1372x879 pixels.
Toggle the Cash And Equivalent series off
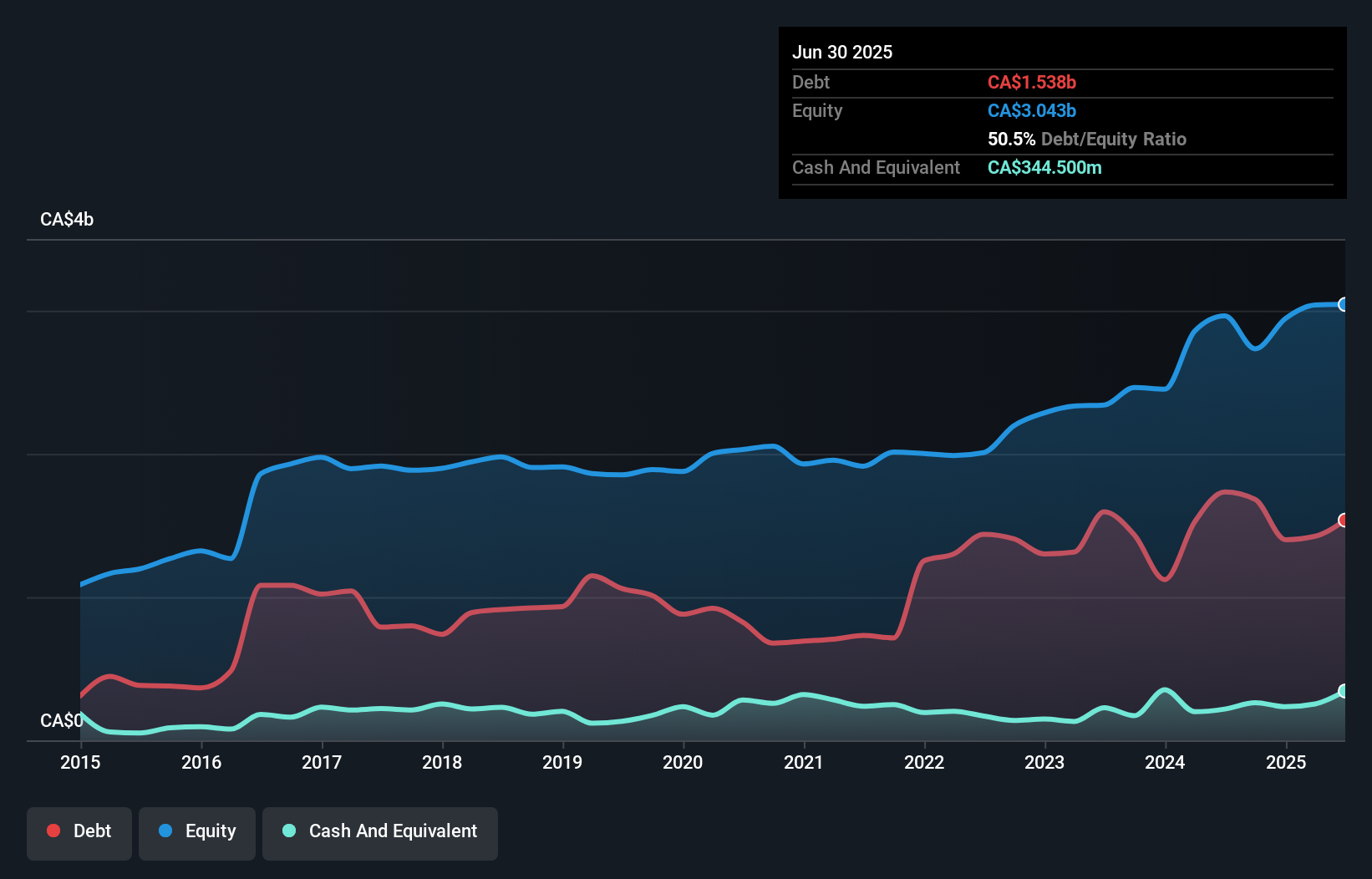[x=380, y=831]
